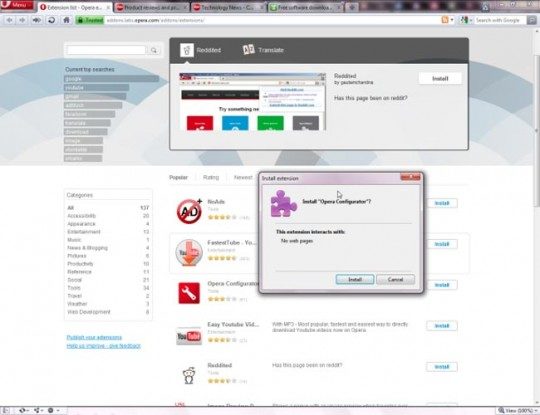Install the Easy Youtube Video extension

click(x=442, y=326)
